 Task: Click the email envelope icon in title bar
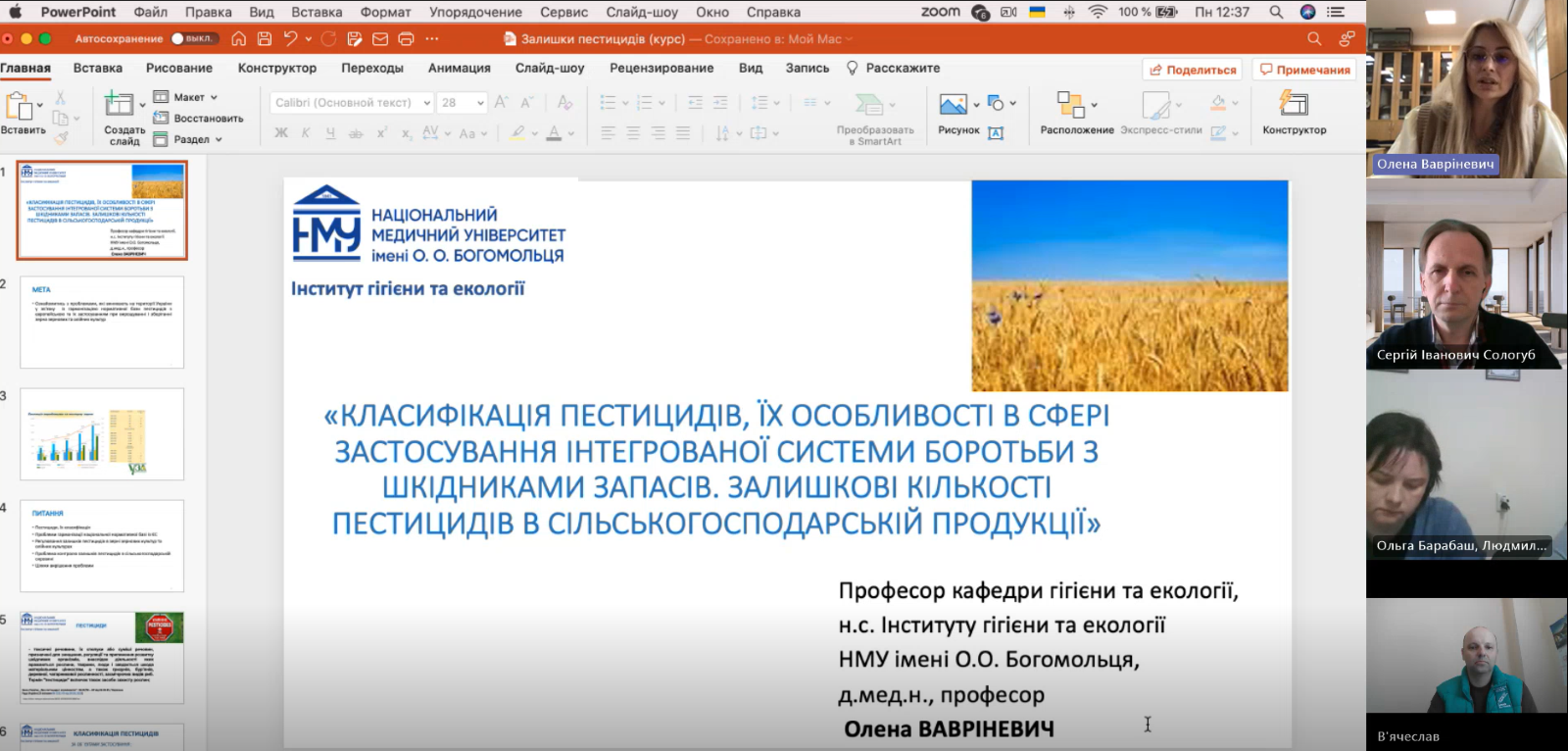click(380, 39)
